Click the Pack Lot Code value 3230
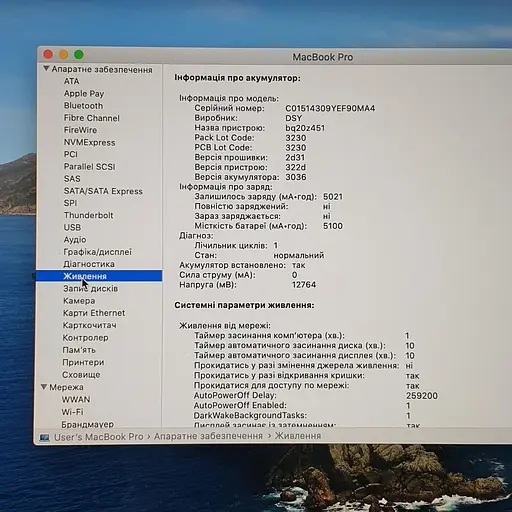This screenshot has width=512, height=512. pyautogui.click(x=296, y=138)
